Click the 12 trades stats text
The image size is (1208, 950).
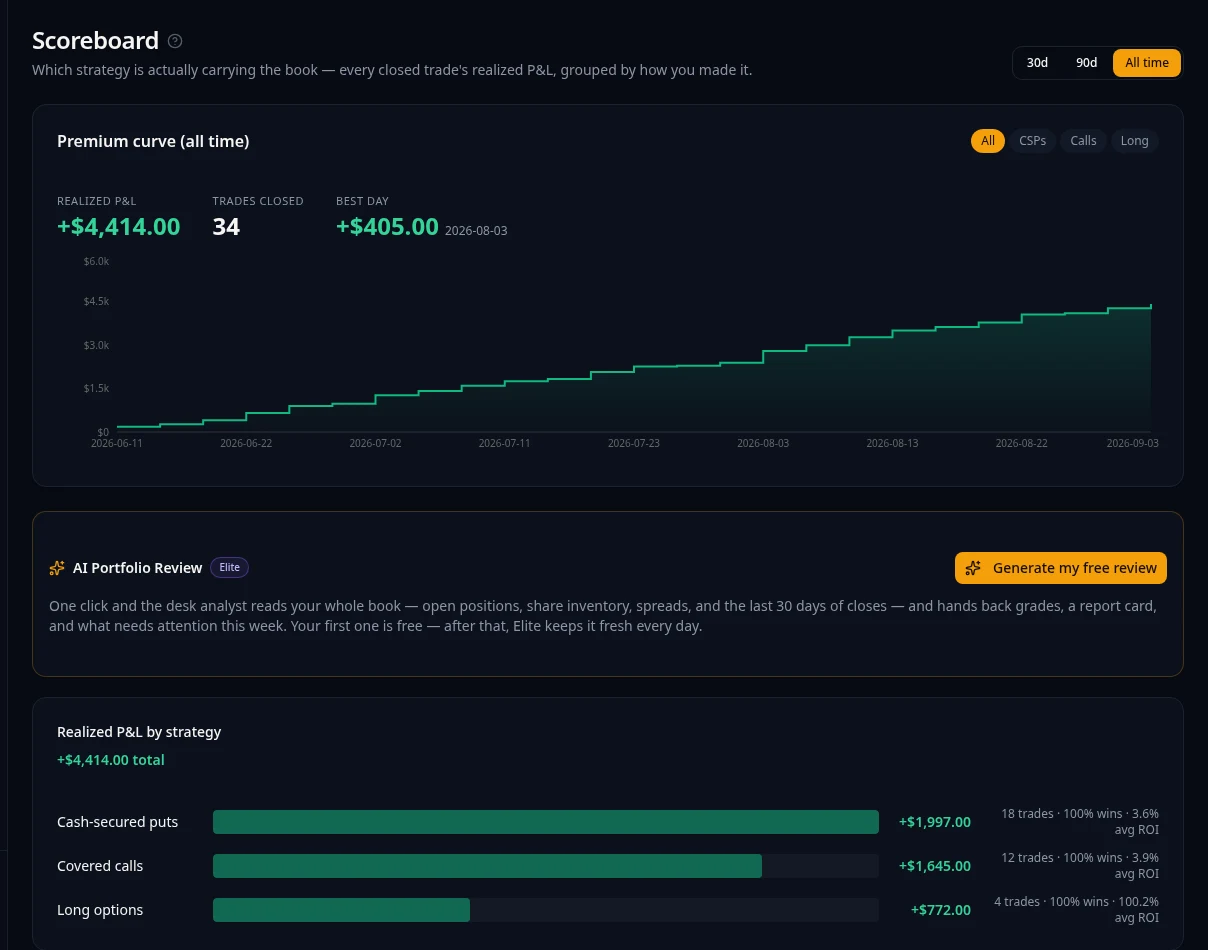pos(1080,866)
